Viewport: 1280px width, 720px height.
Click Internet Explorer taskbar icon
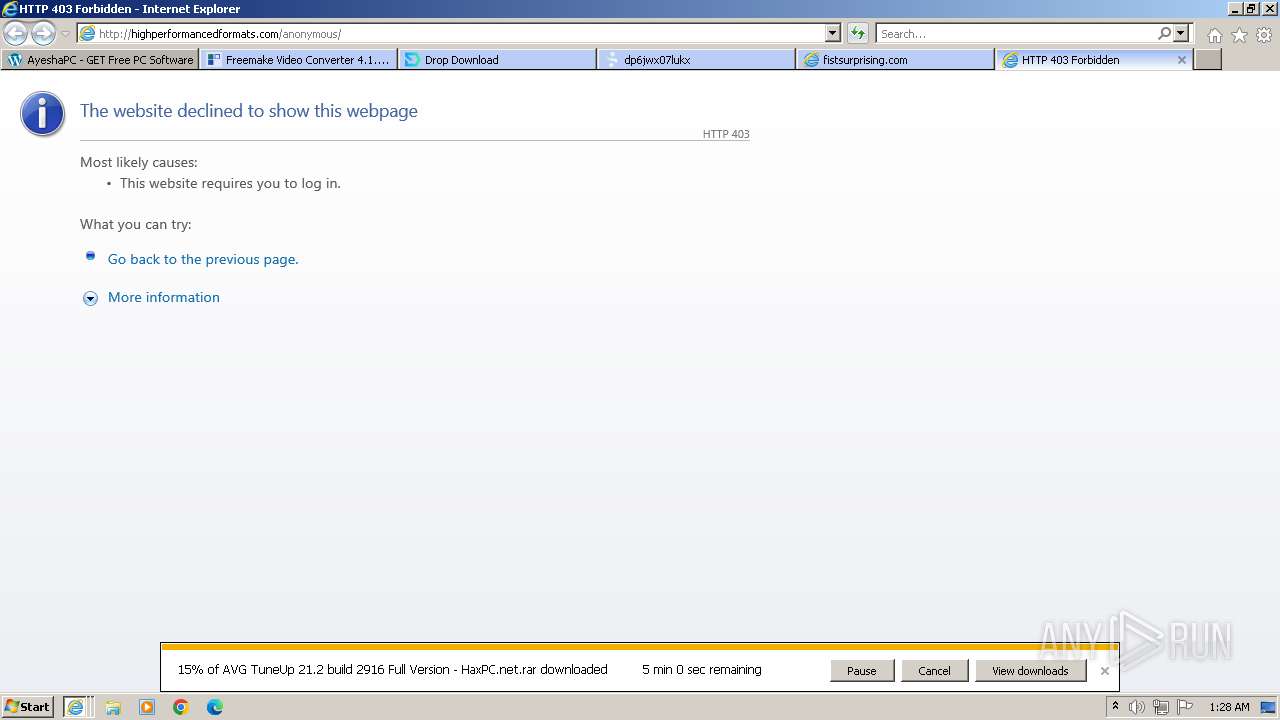tap(76, 707)
